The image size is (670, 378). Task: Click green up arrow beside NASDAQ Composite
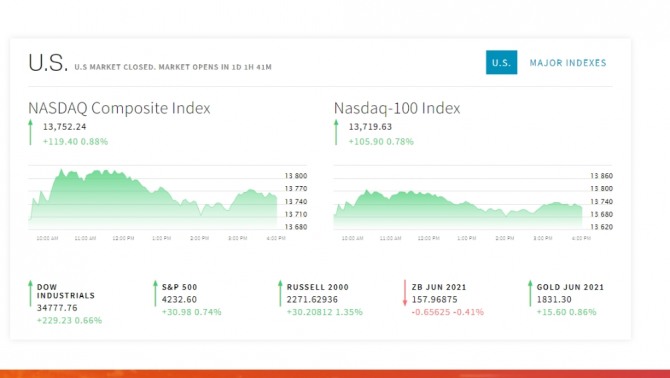(30, 132)
